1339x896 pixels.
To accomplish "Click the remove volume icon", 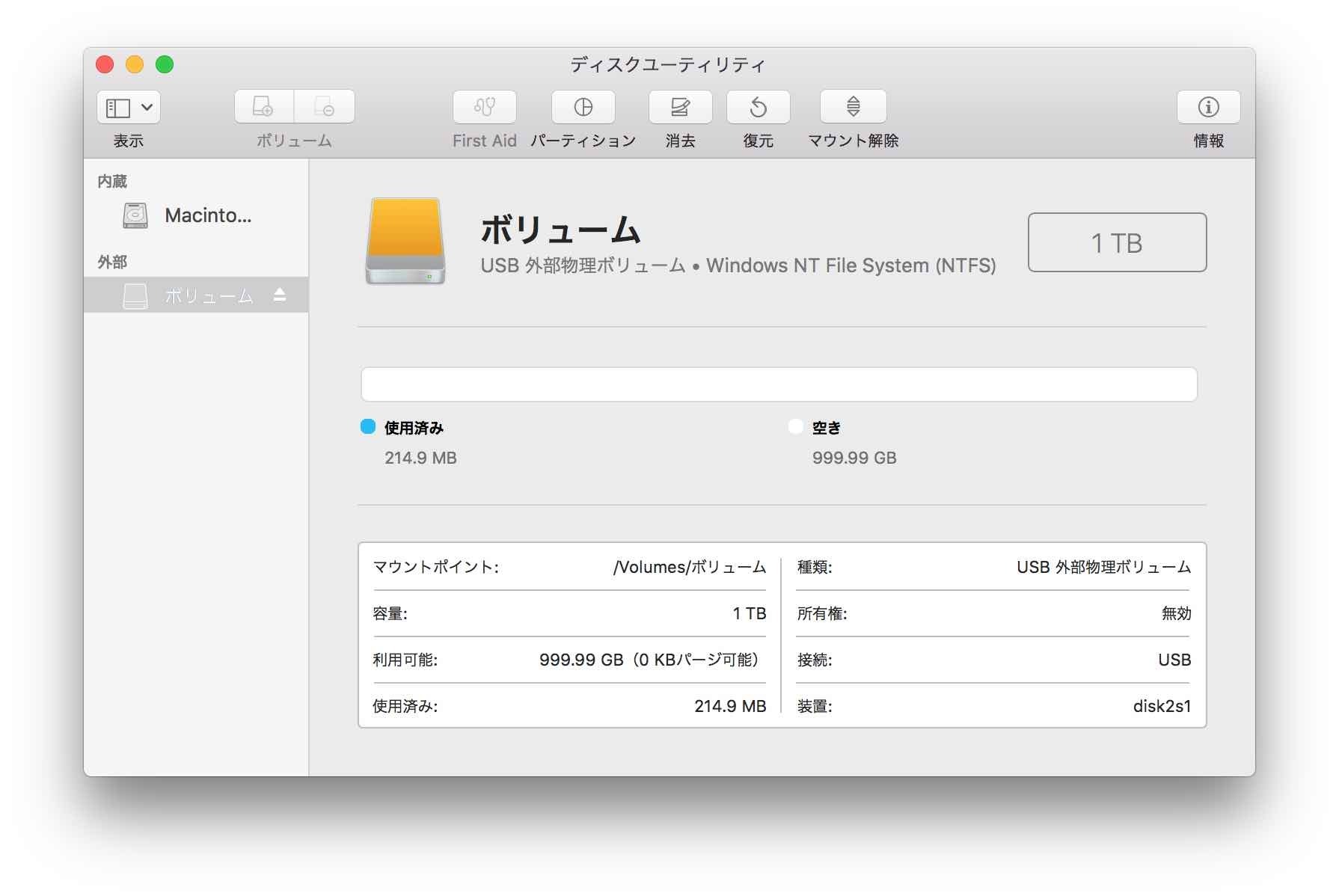I will (x=325, y=107).
